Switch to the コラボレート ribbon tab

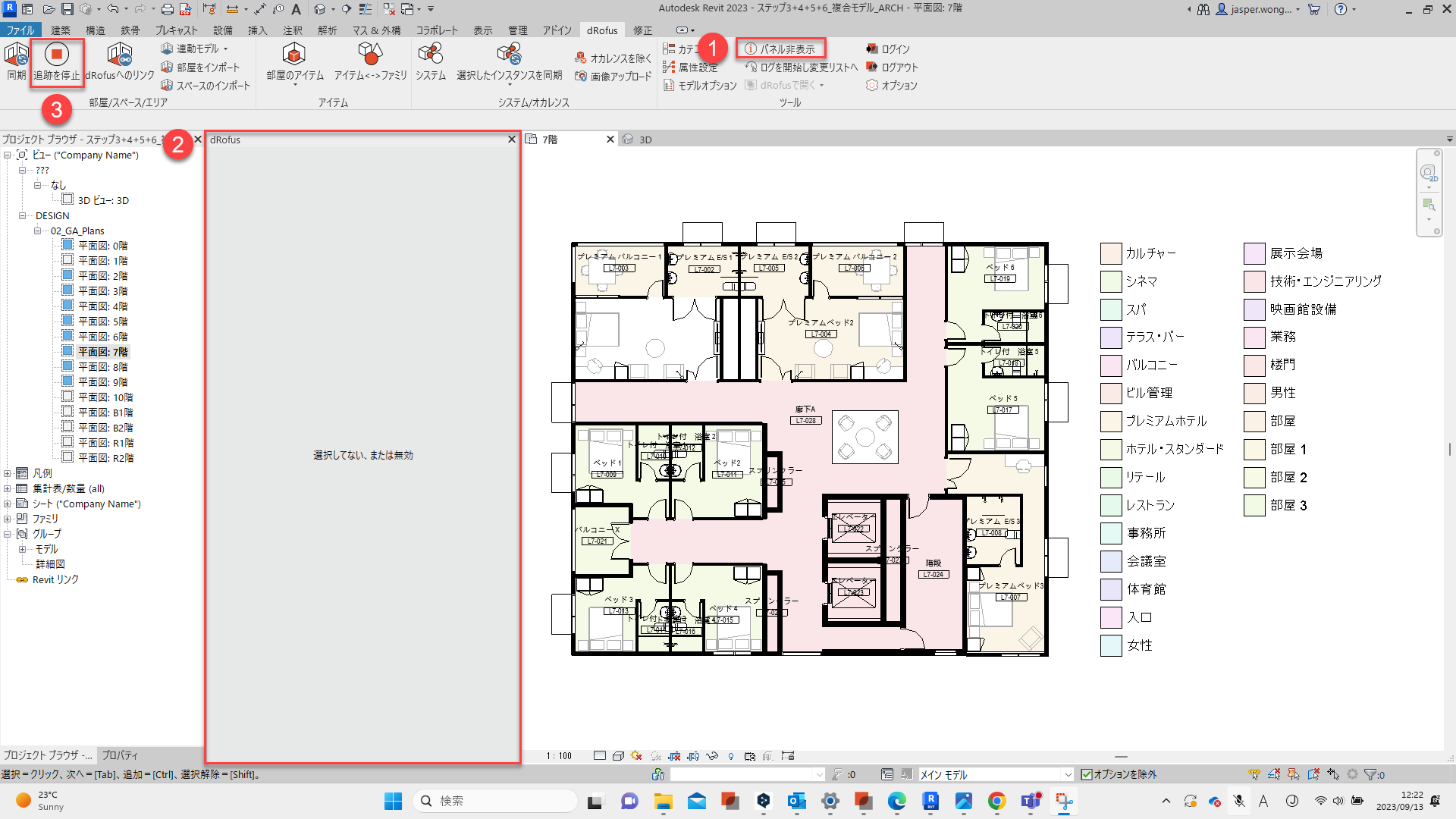[437, 30]
